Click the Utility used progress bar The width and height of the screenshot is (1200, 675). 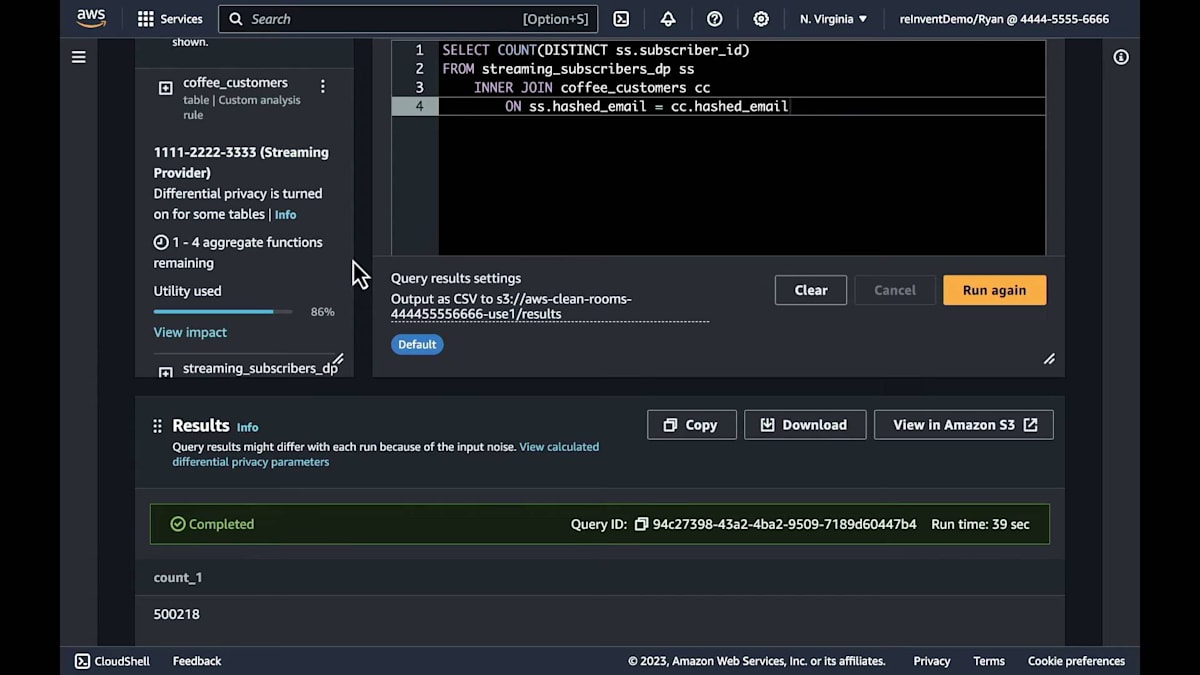pos(223,312)
